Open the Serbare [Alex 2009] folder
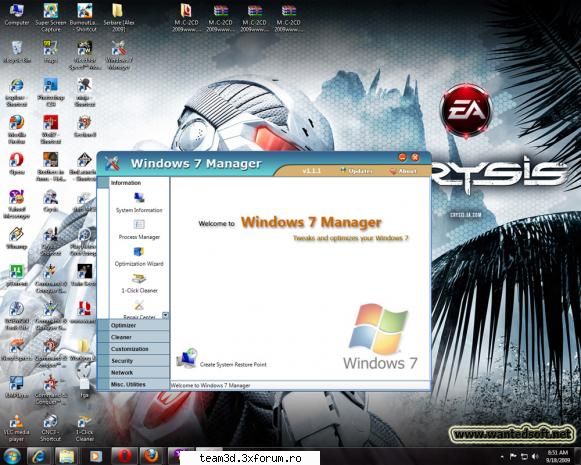This screenshot has height=465, width=581. (119, 17)
